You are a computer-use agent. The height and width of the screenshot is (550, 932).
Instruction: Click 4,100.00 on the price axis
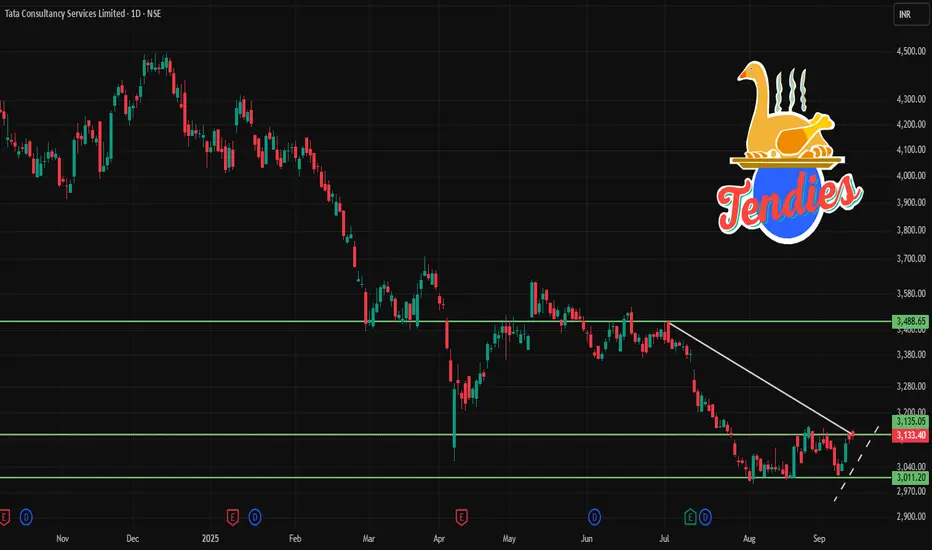click(x=911, y=150)
